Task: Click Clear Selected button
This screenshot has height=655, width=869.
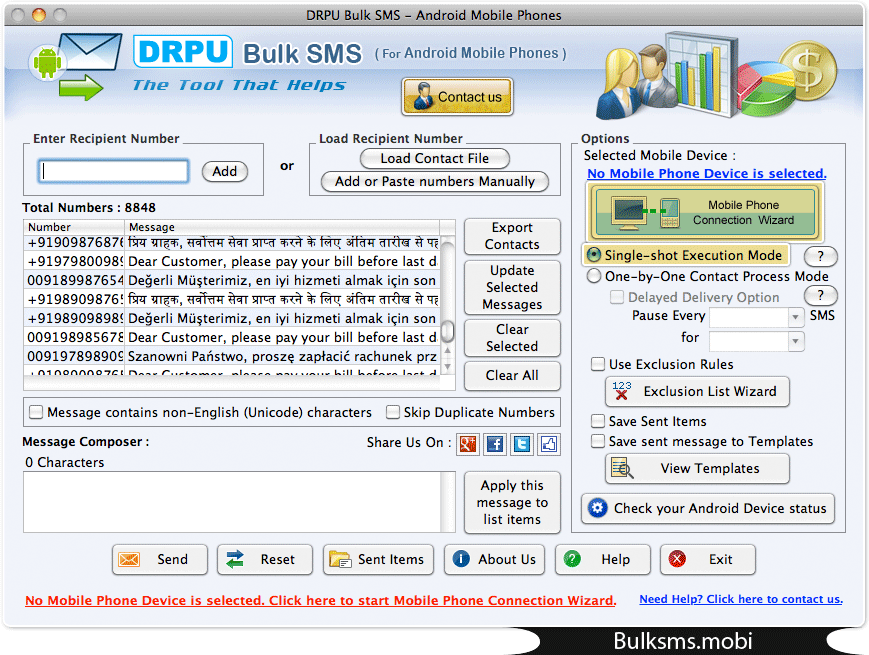Action: pyautogui.click(x=512, y=337)
